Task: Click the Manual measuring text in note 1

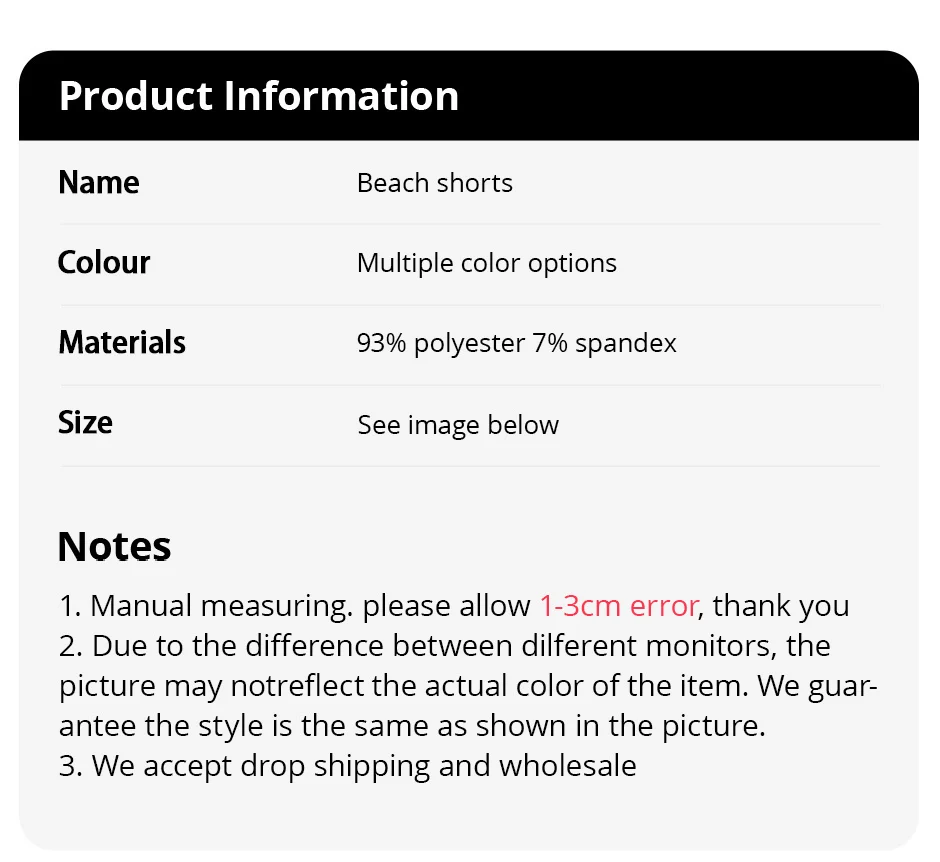Action: pos(220,606)
